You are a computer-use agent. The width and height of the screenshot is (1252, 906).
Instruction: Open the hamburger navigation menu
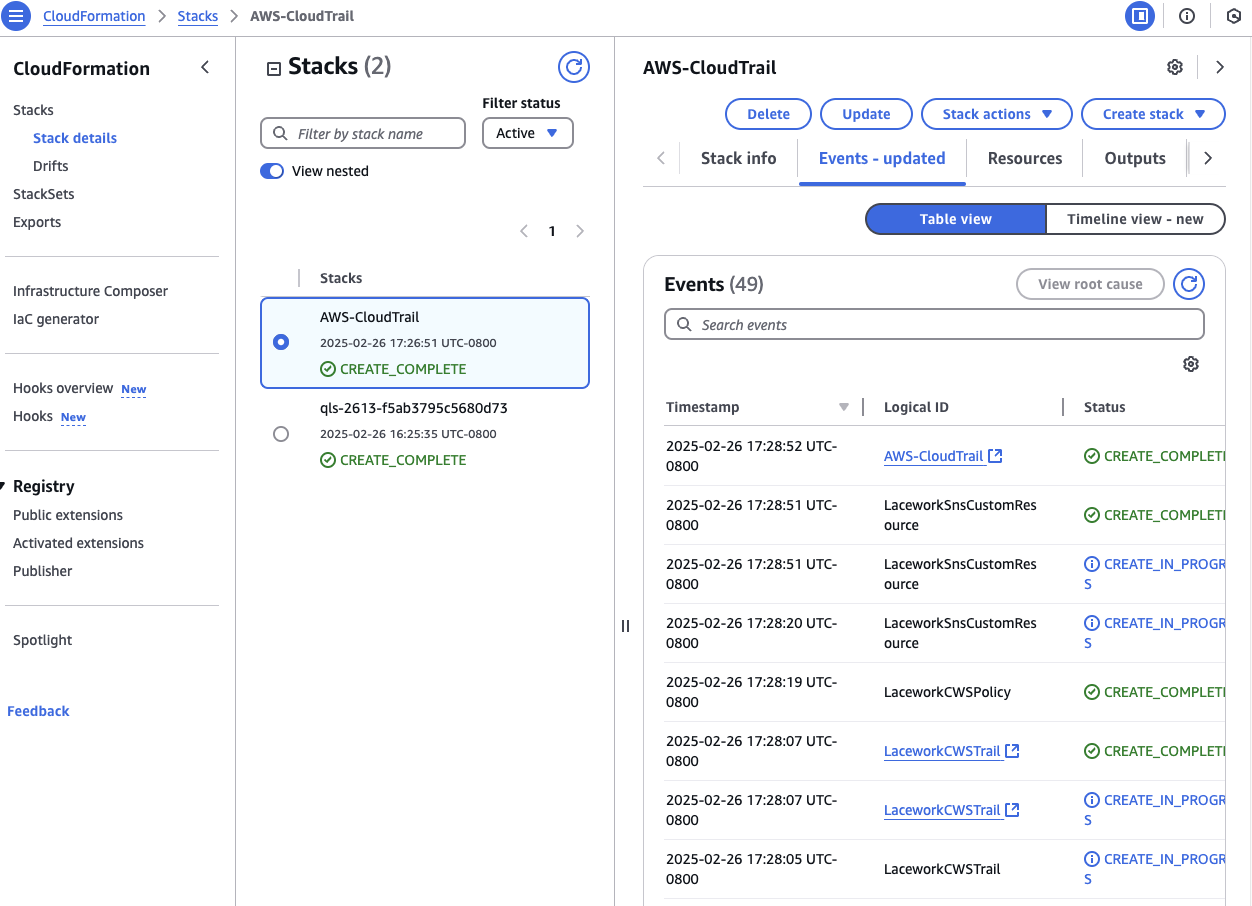pos(16,16)
